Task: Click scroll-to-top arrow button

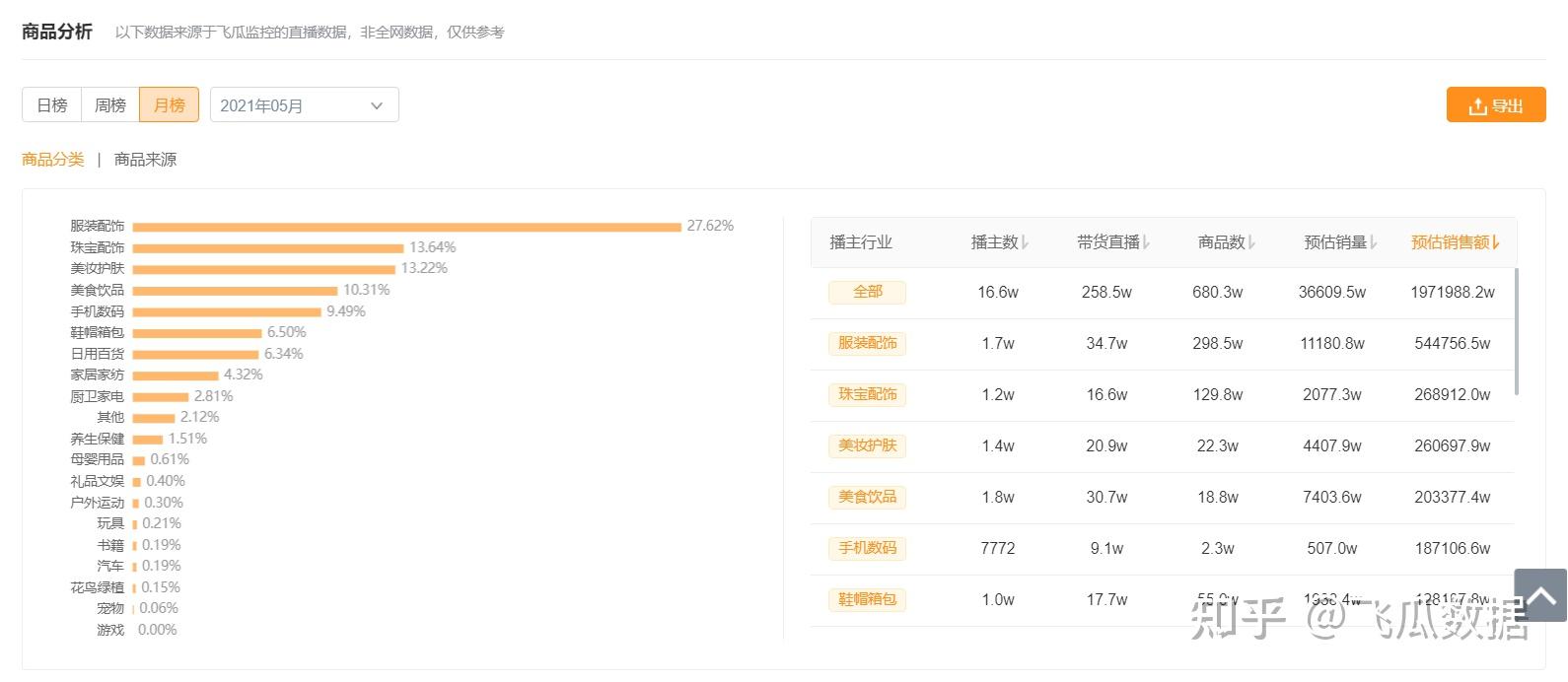Action: (x=1540, y=595)
